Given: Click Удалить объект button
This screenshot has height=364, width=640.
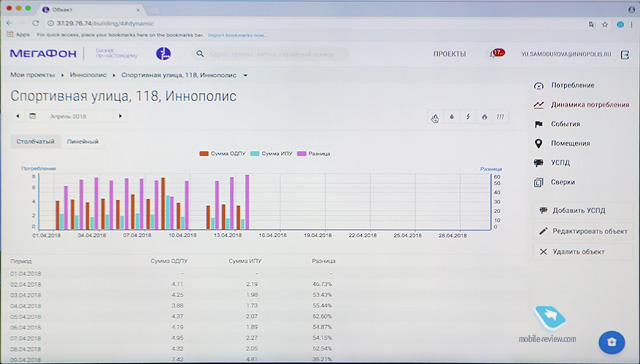Looking at the screenshot, I should click(x=583, y=252).
